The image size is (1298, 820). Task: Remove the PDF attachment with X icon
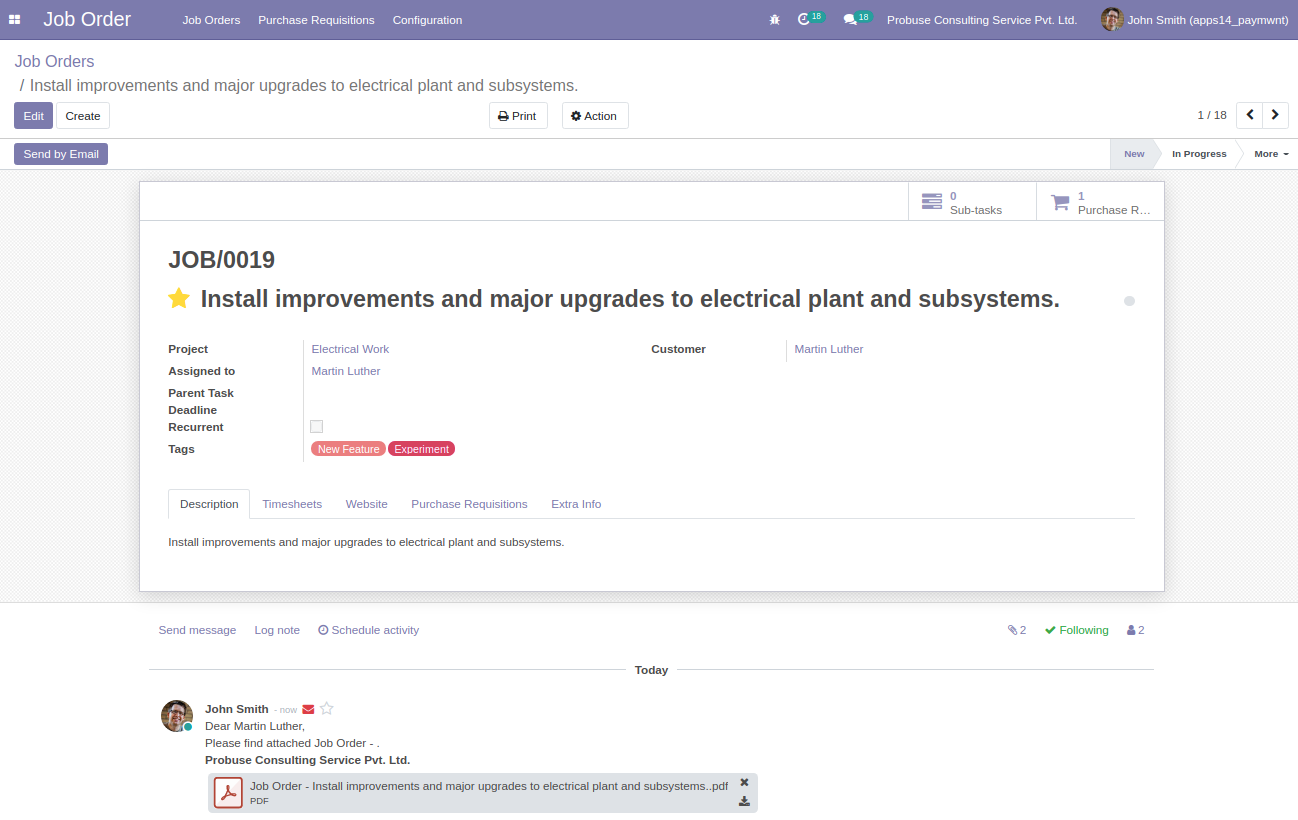coord(744,783)
